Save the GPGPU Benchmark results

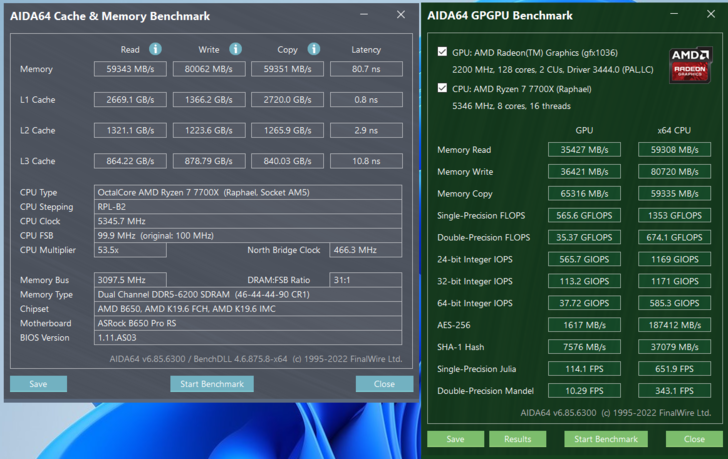tap(455, 439)
